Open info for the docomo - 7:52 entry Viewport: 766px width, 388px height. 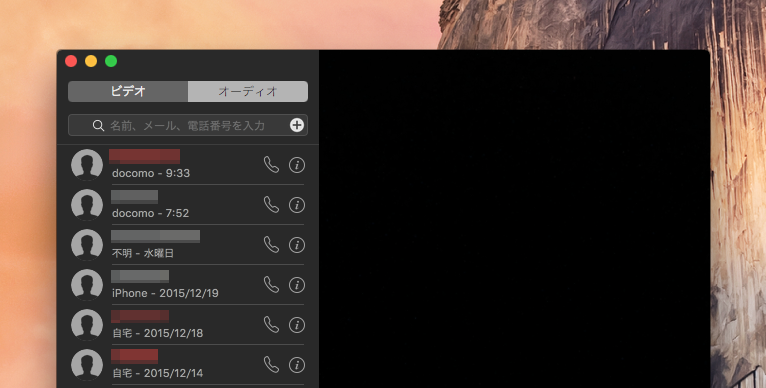297,205
